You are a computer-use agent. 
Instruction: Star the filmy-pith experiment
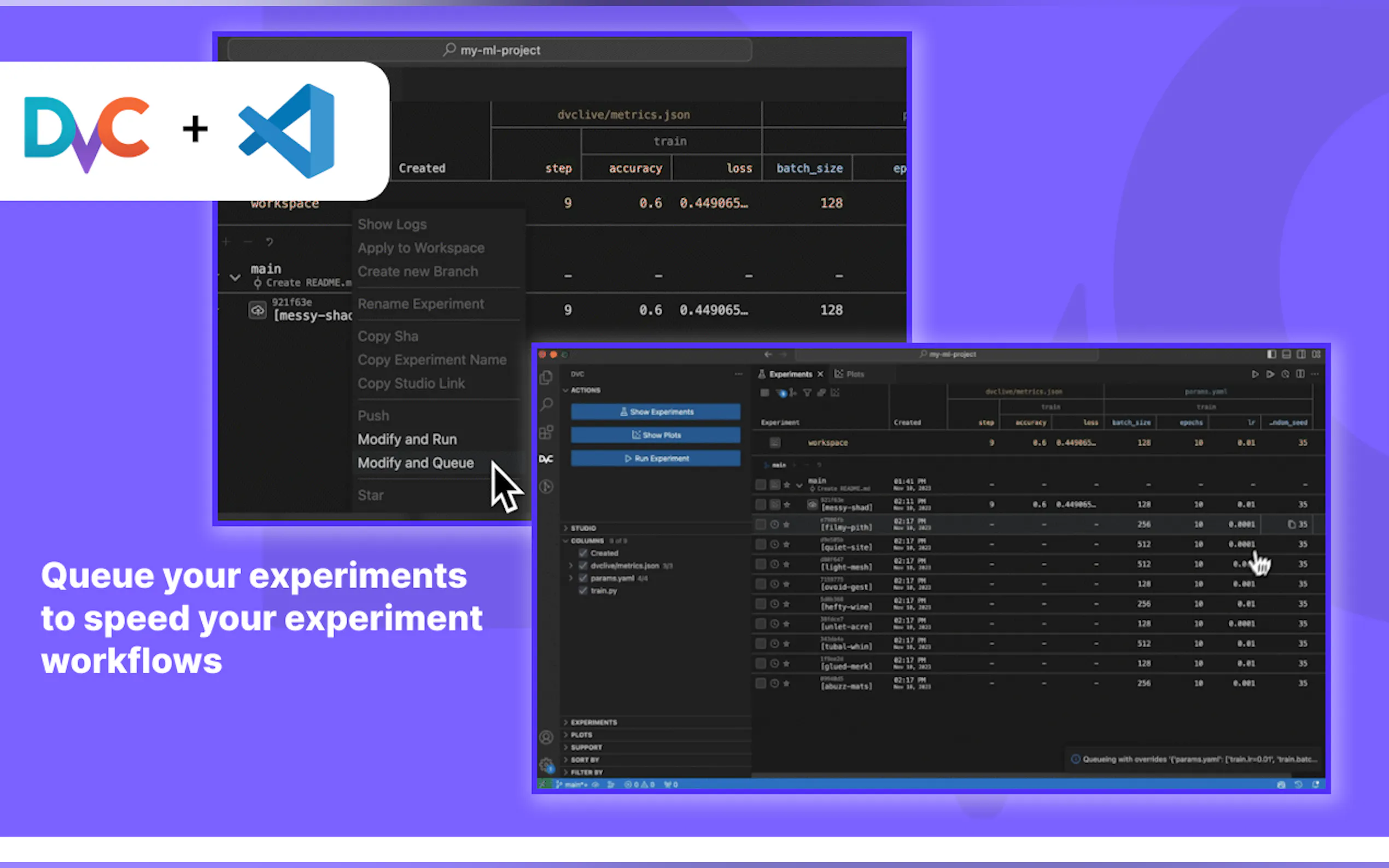click(x=787, y=524)
